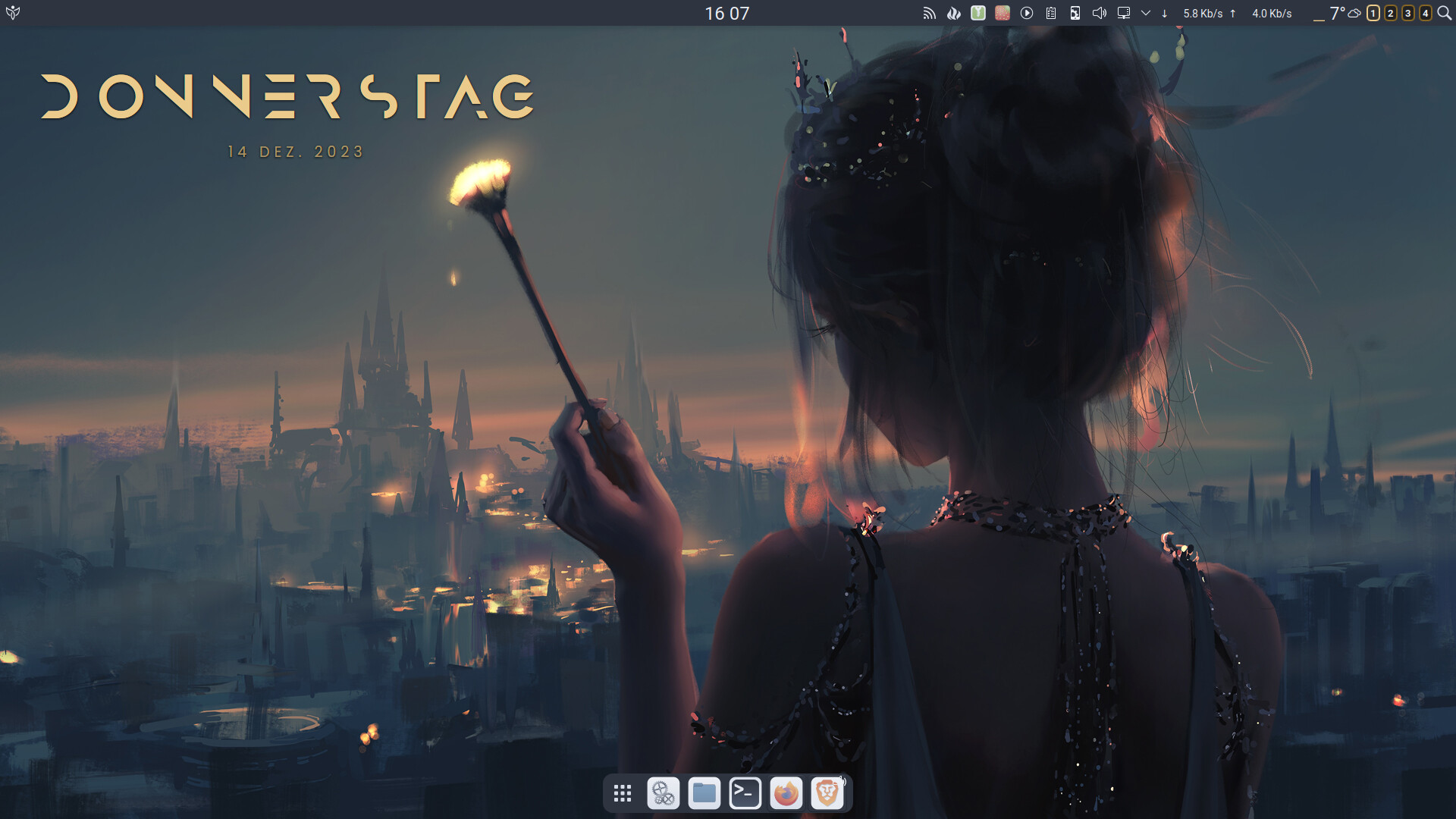Image resolution: width=1456 pixels, height=819 pixels.
Task: Launch the terminal from the dock
Action: tap(745, 793)
